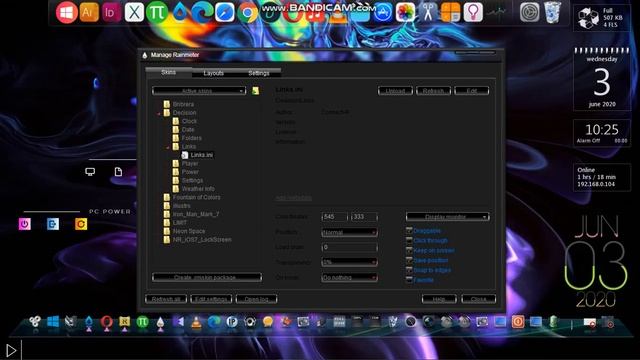Screen dimensions: 640x360
Task: Select Fountain of Colors folder in tree
Action: coord(196,197)
